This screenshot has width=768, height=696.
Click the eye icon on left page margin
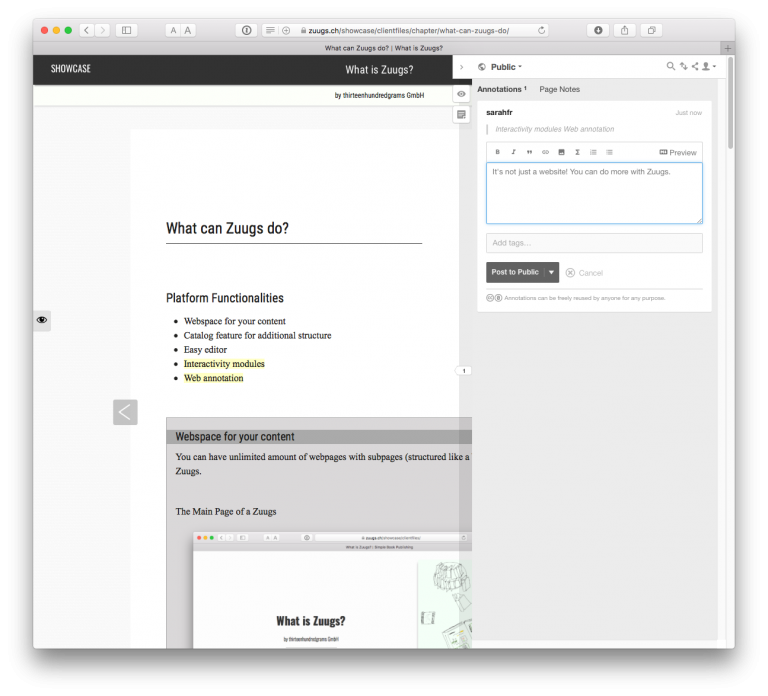click(x=42, y=320)
